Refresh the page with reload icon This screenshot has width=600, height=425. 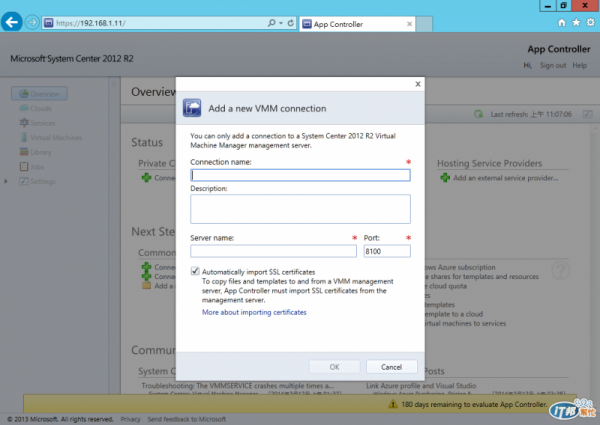291,23
